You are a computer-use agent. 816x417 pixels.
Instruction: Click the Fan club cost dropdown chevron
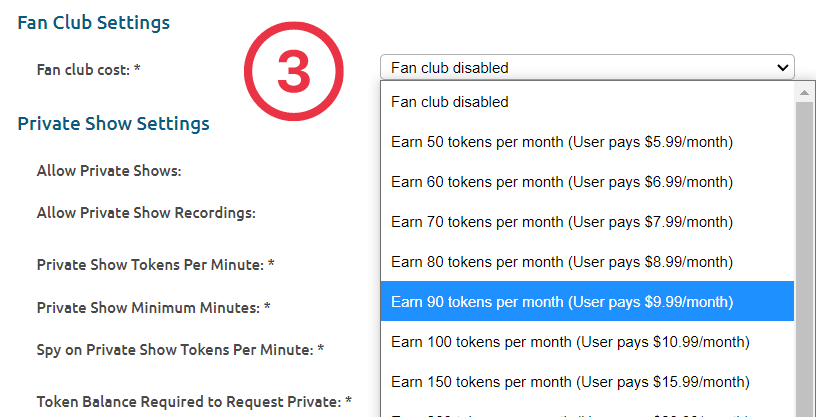point(782,68)
